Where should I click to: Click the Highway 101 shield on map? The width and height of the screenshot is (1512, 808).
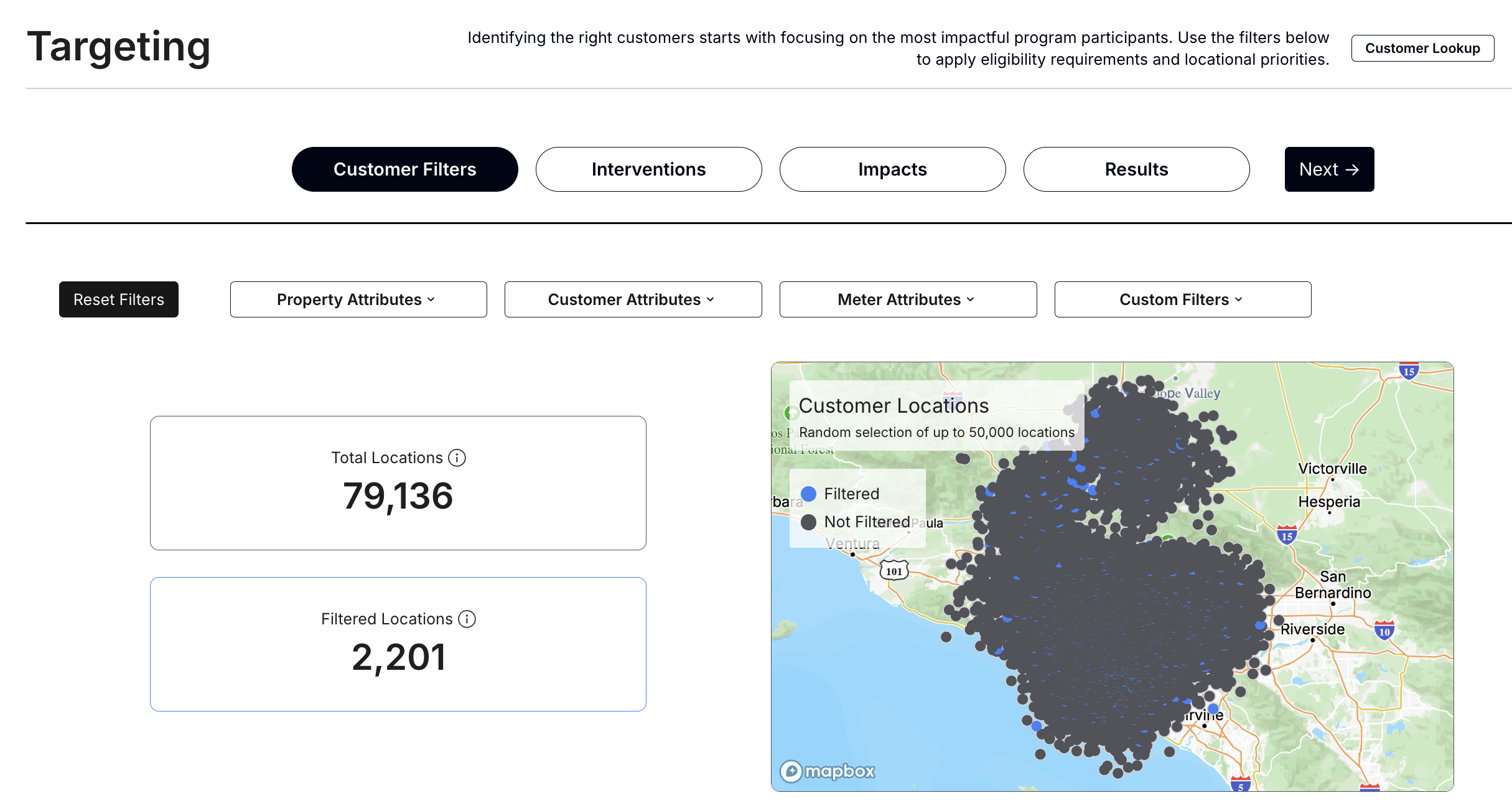click(894, 571)
